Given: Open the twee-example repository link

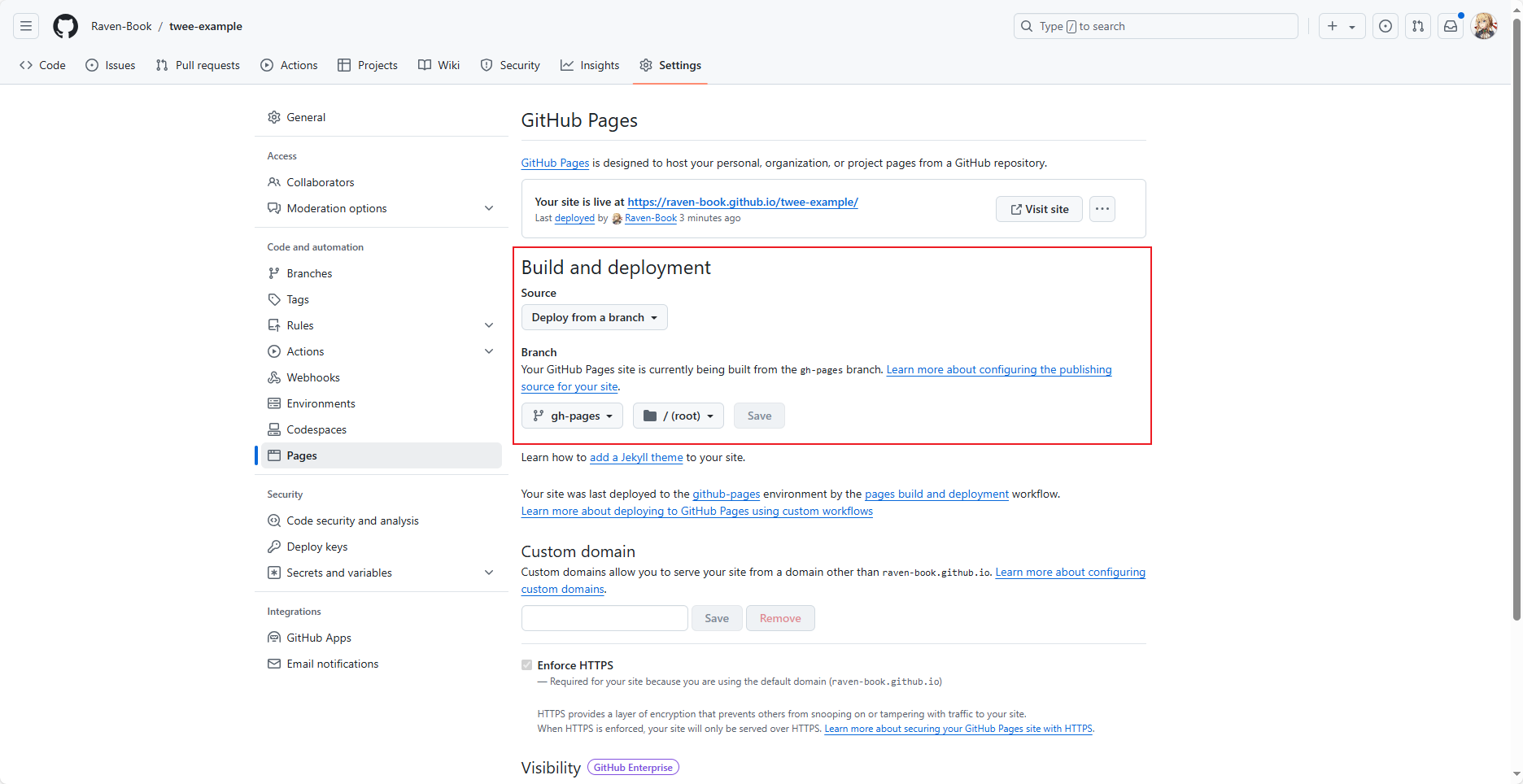Looking at the screenshot, I should click(206, 26).
